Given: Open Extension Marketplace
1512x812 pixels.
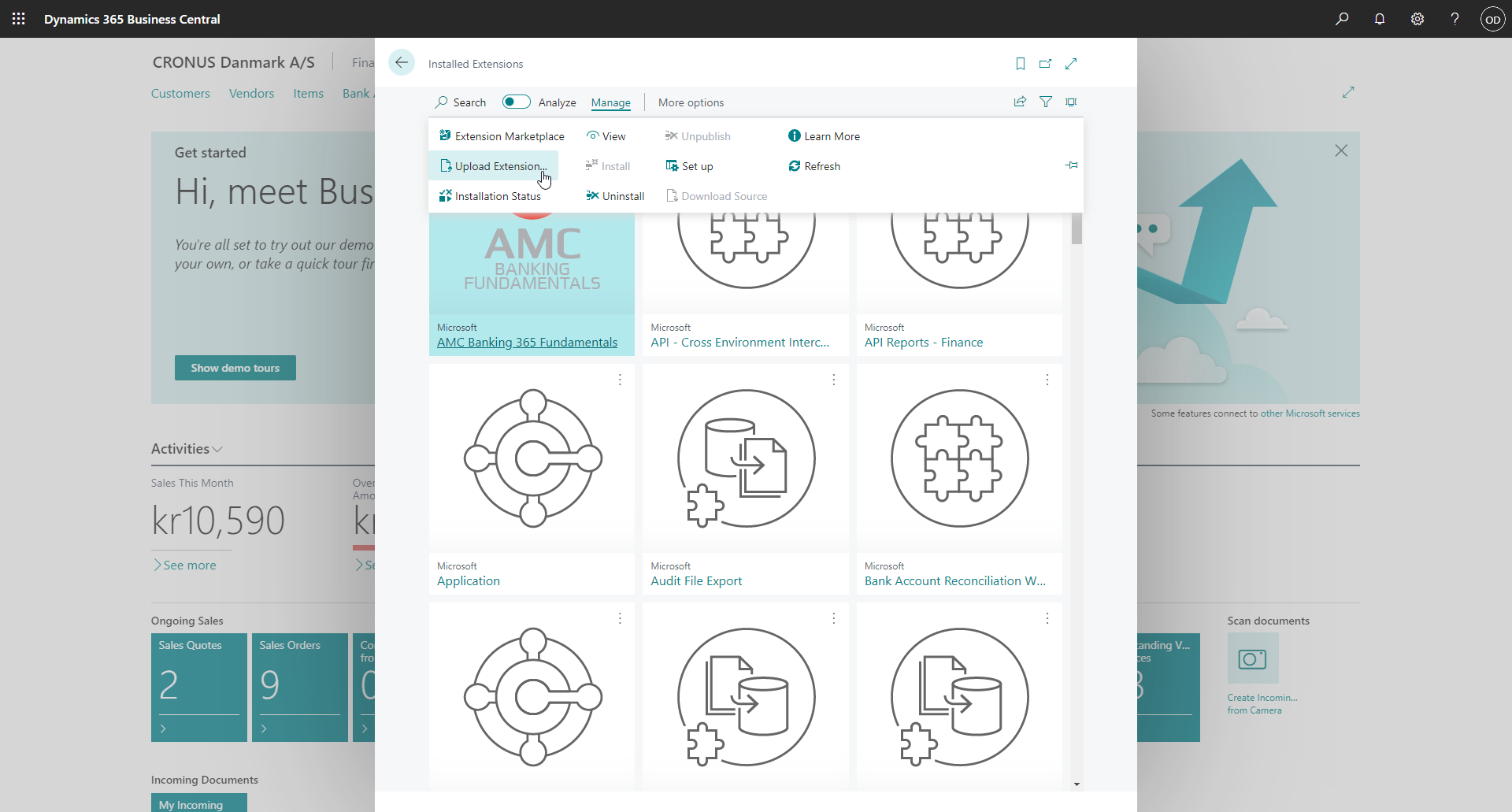Looking at the screenshot, I should [502, 136].
